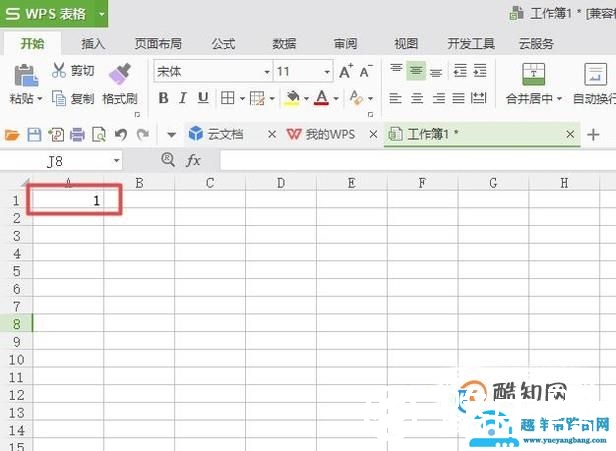The height and width of the screenshot is (451, 616).
Task: Switch to the 开始 ribbon tab
Action: 33,43
